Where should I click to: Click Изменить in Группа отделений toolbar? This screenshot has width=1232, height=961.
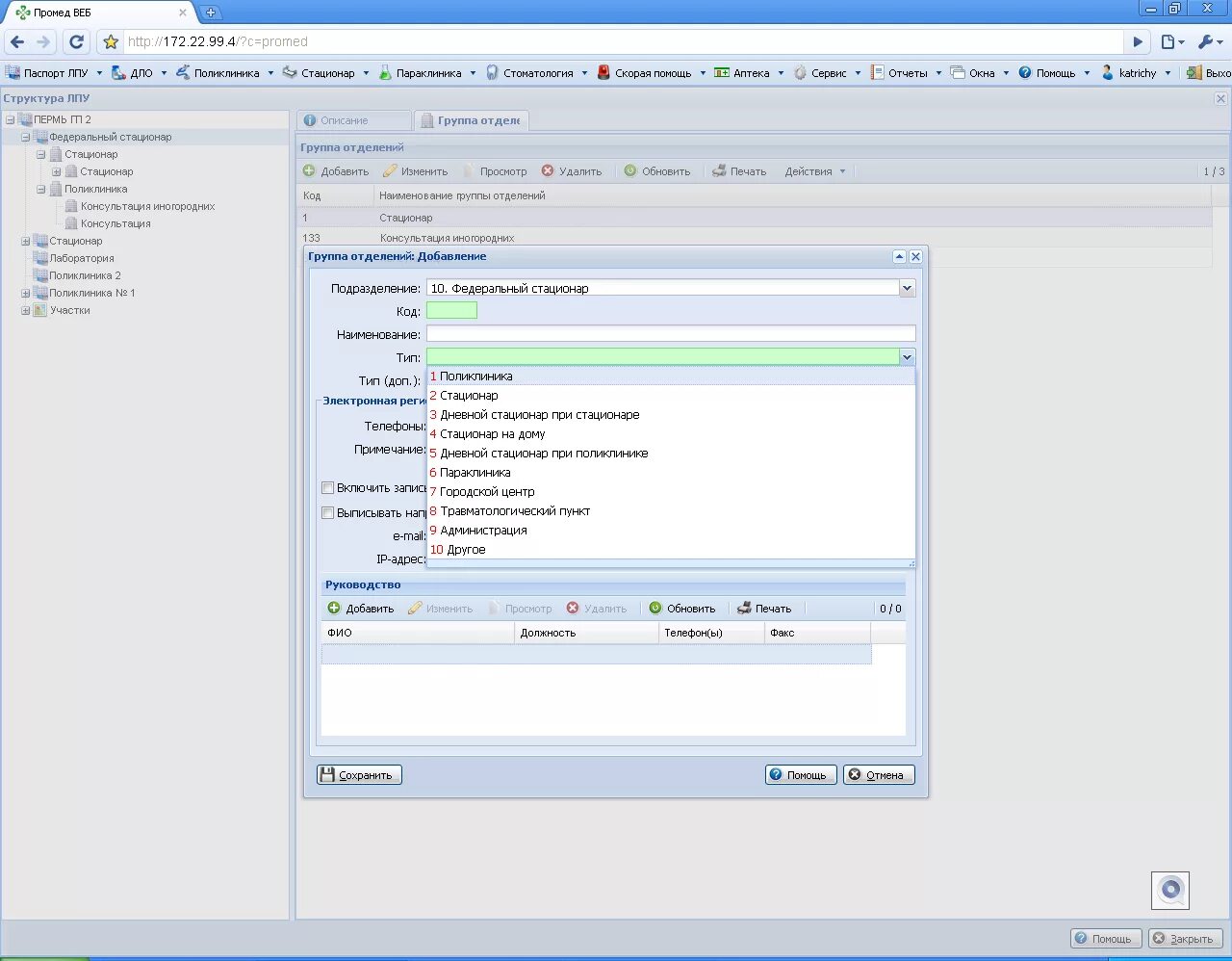(x=415, y=171)
